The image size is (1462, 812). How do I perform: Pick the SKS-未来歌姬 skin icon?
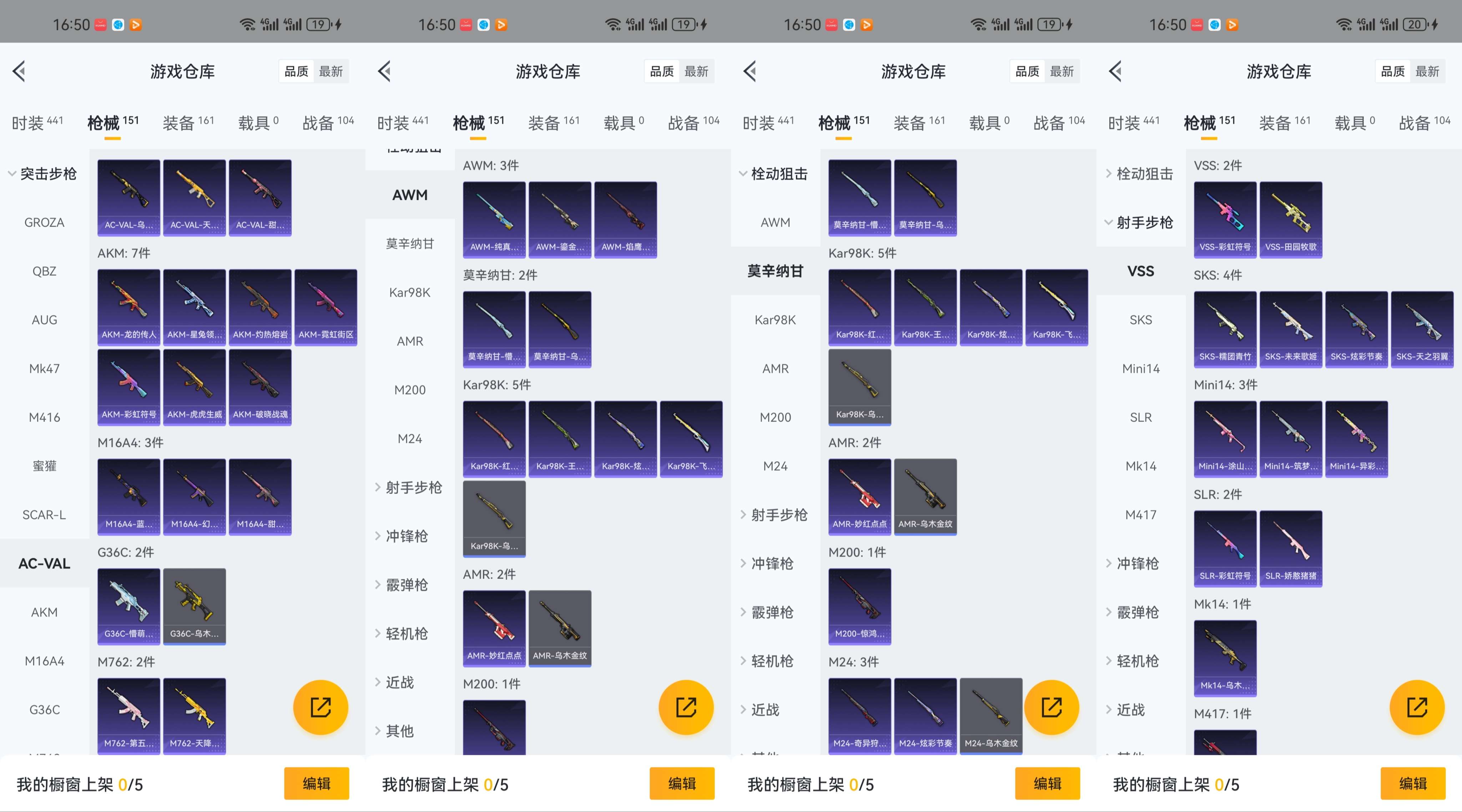pos(1291,329)
